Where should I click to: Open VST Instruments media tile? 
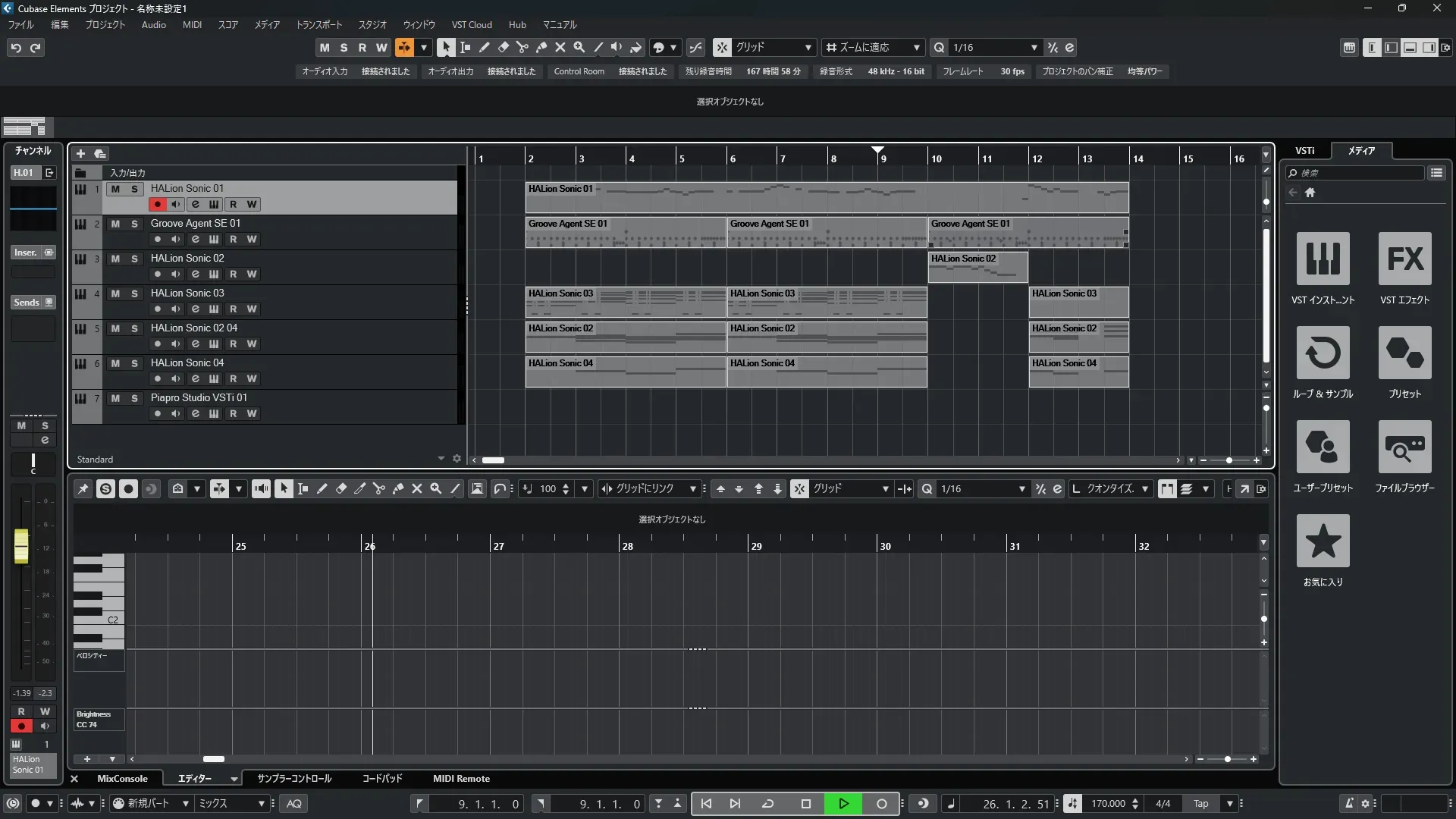click(1323, 259)
